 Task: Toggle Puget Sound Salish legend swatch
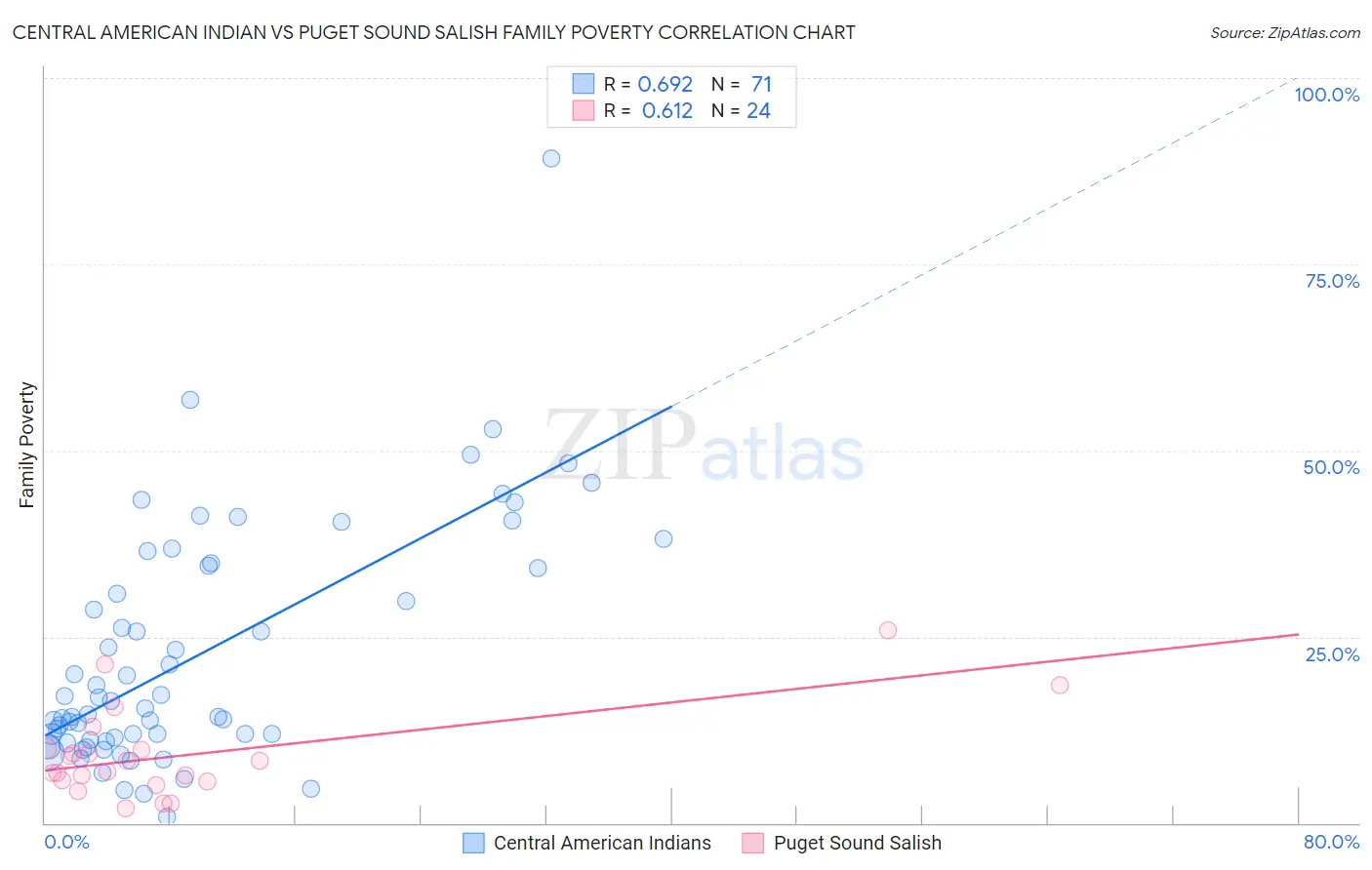tap(752, 843)
